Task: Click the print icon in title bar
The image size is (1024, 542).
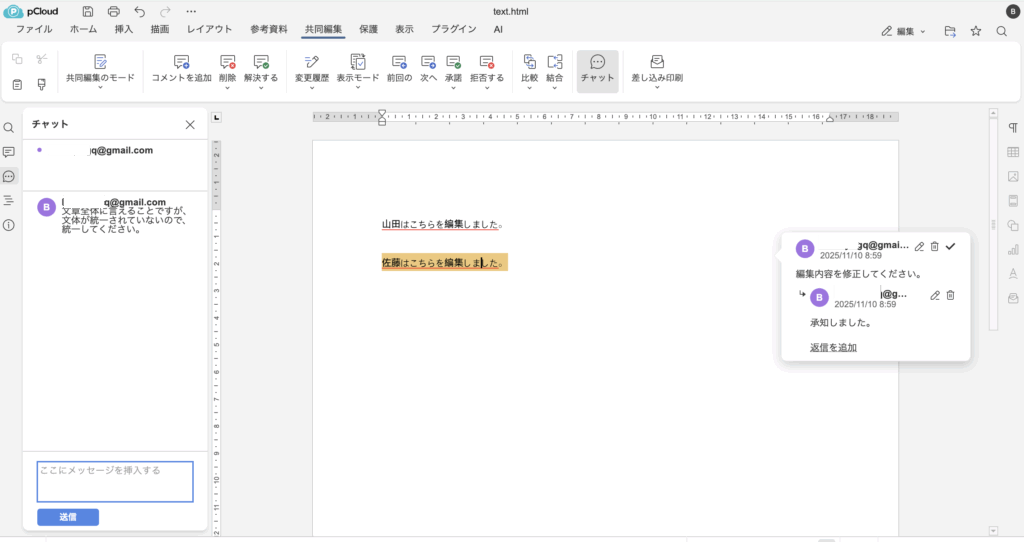Action: click(114, 11)
